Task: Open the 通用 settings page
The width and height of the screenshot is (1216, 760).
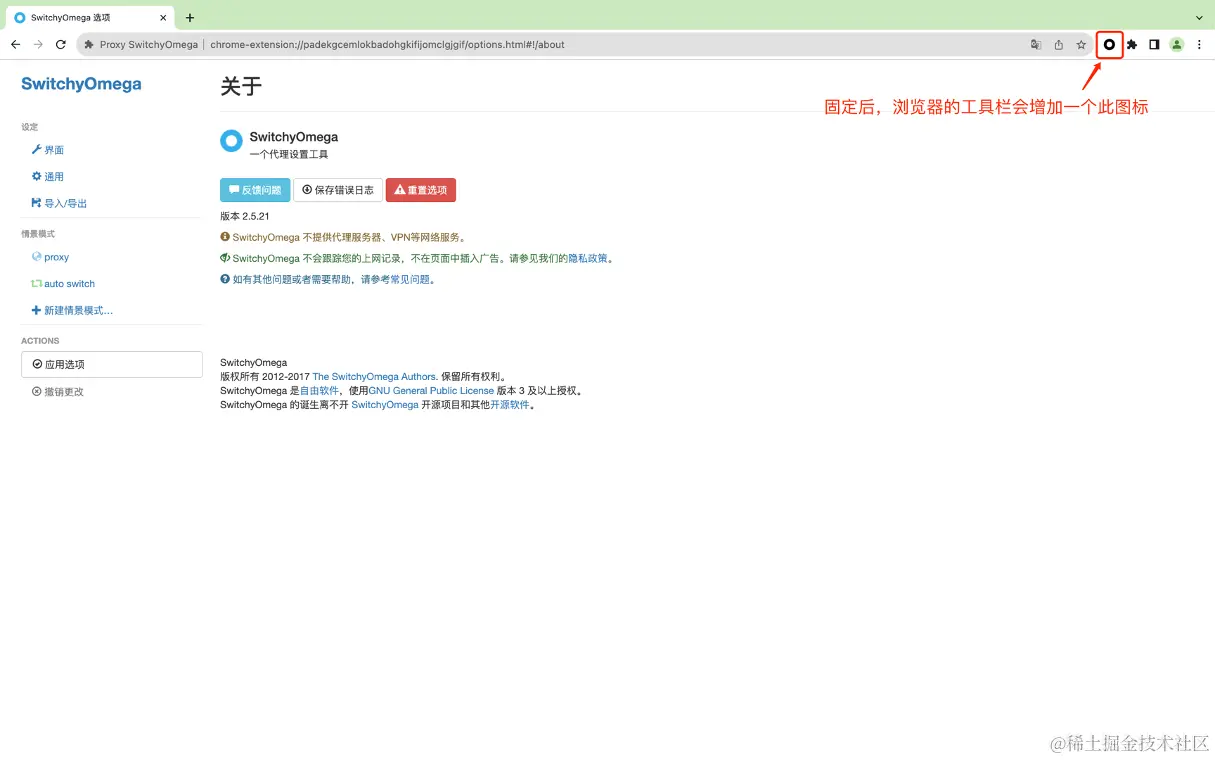Action: pyautogui.click(x=48, y=177)
